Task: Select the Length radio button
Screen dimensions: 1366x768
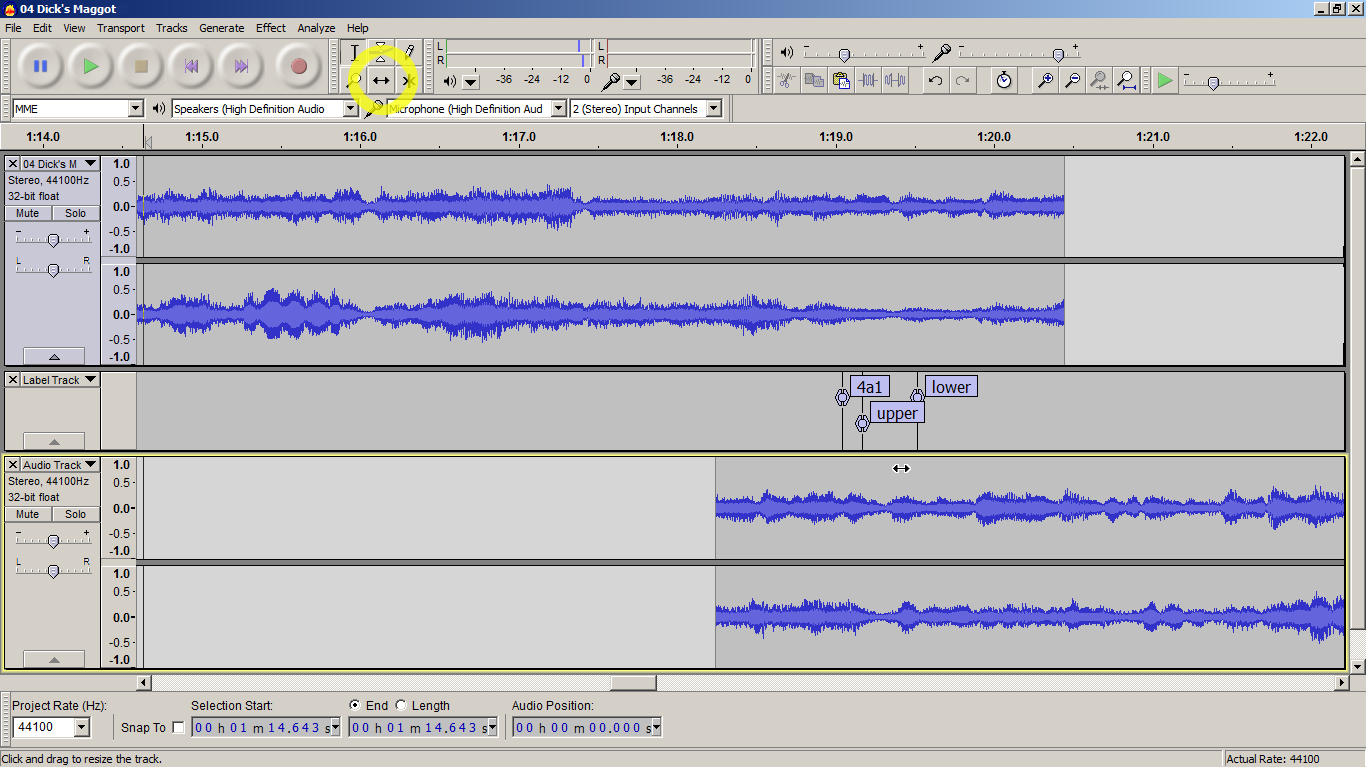Action: click(x=401, y=705)
